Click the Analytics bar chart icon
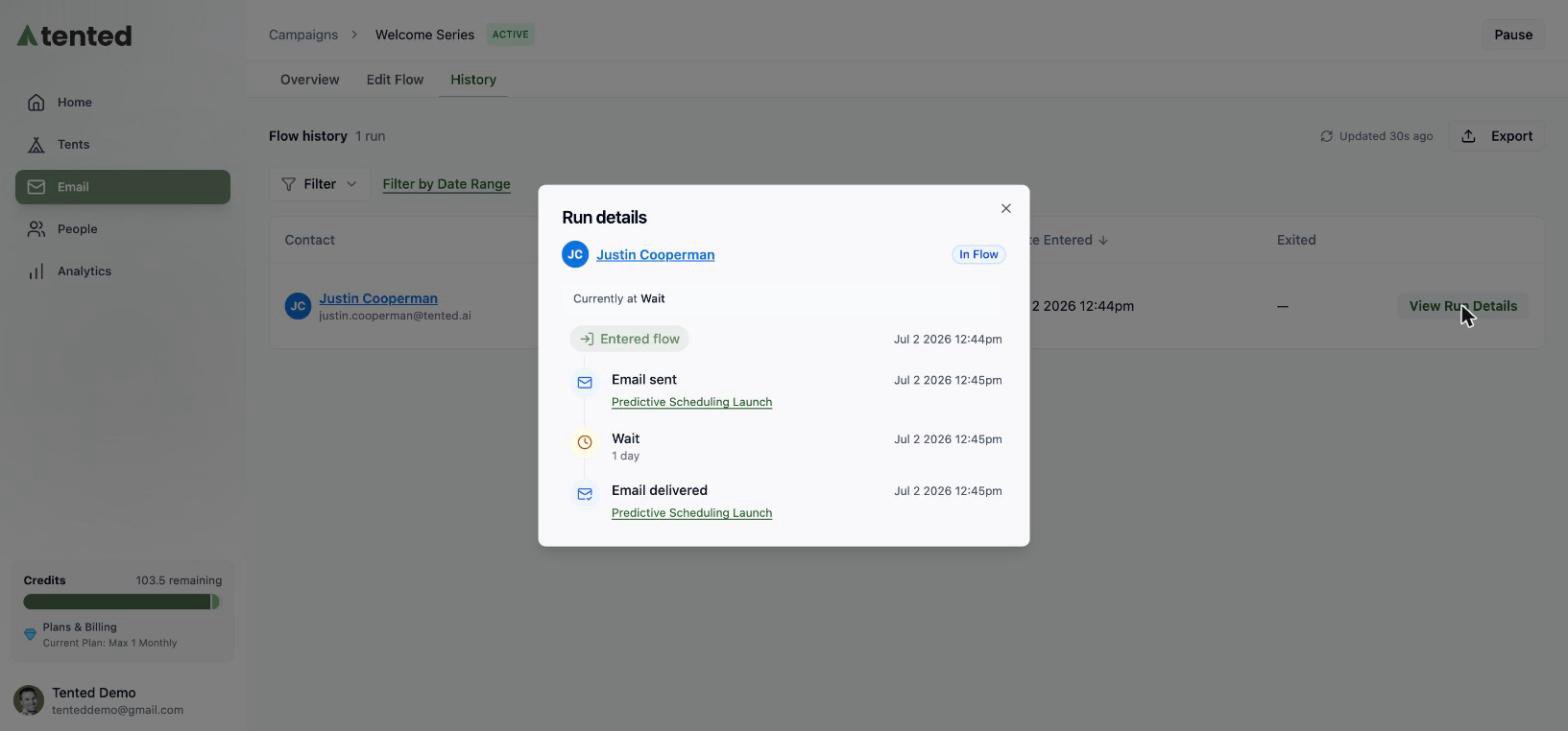Screen dimensions: 1568x731 point(36,271)
